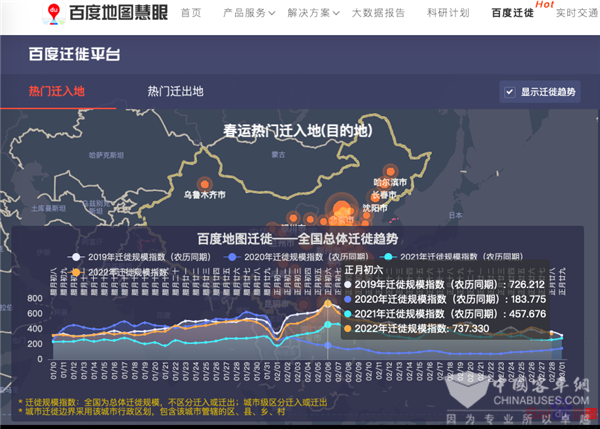The image size is (600, 429).
Task: Click the footnote starting 迁徙规模指数
Action: click(x=173, y=402)
